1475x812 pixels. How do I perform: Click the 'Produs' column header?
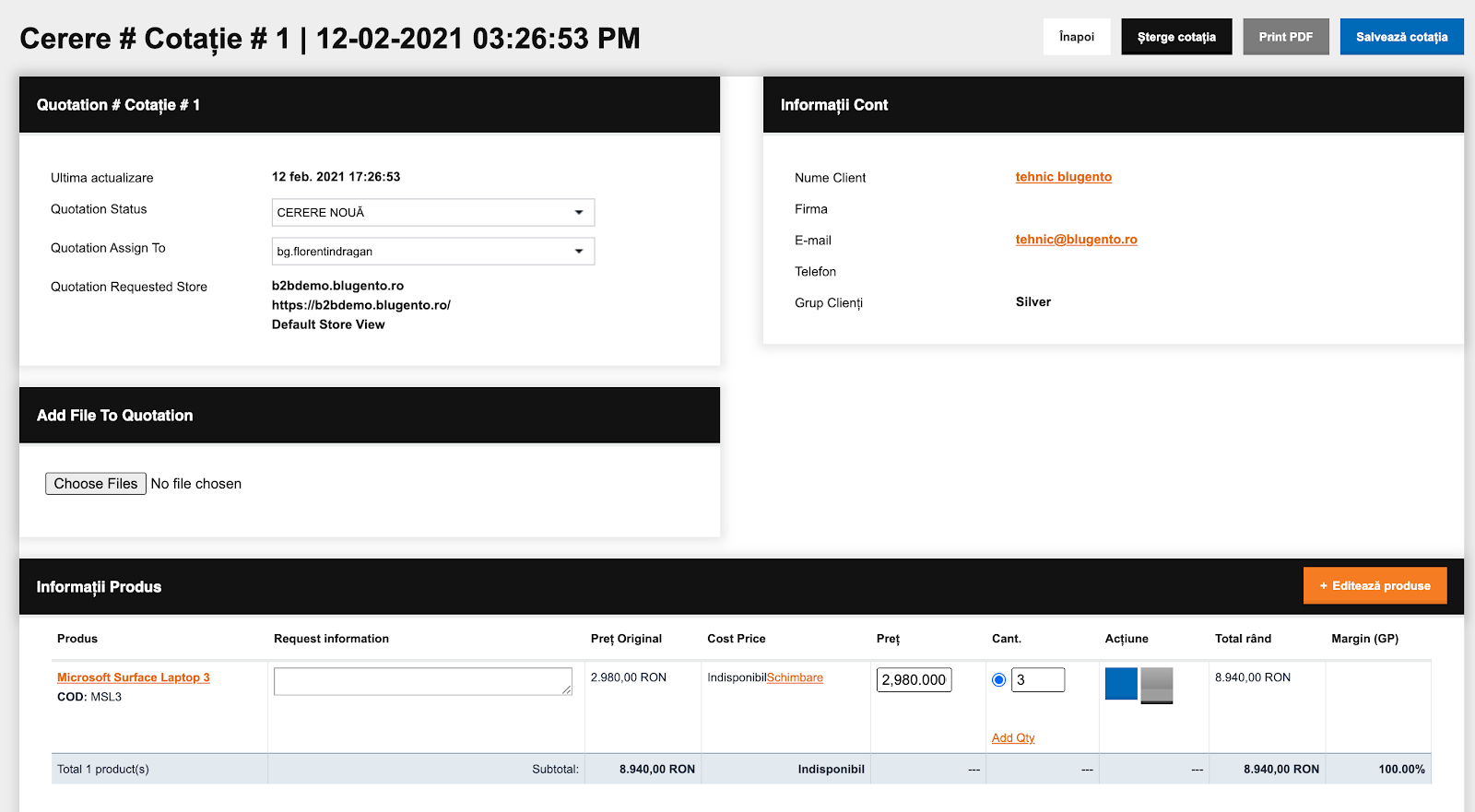pyautogui.click(x=77, y=639)
